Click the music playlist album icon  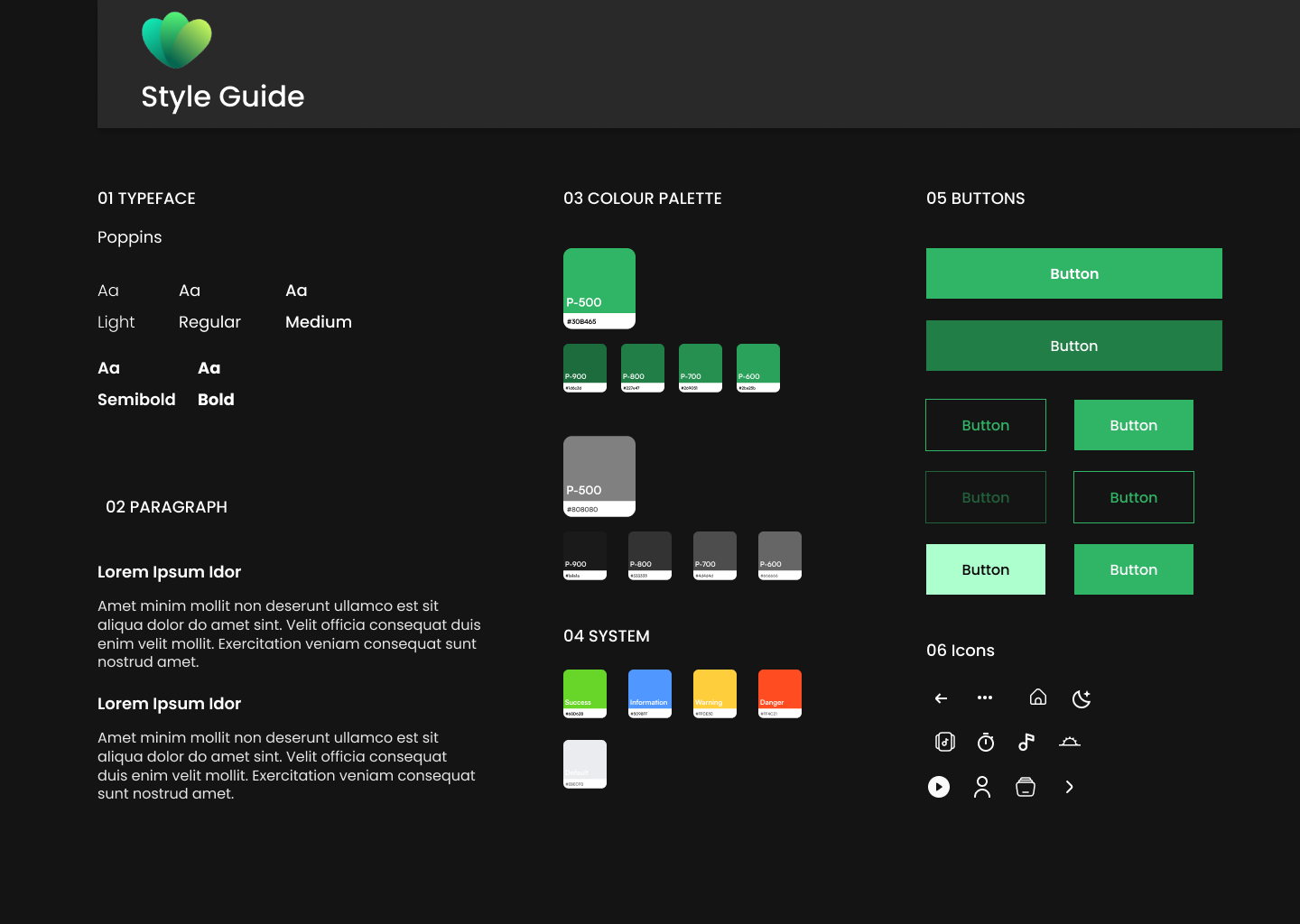[944, 742]
